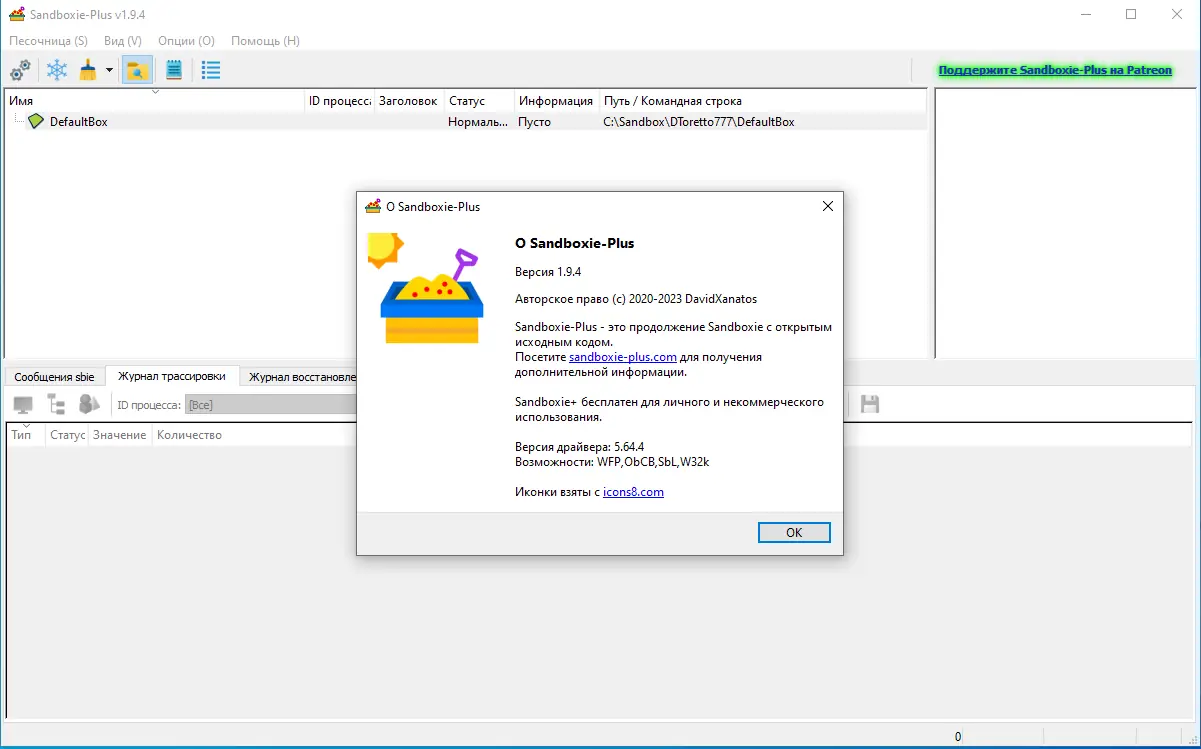Open the Опции (O) menu

pos(186,41)
